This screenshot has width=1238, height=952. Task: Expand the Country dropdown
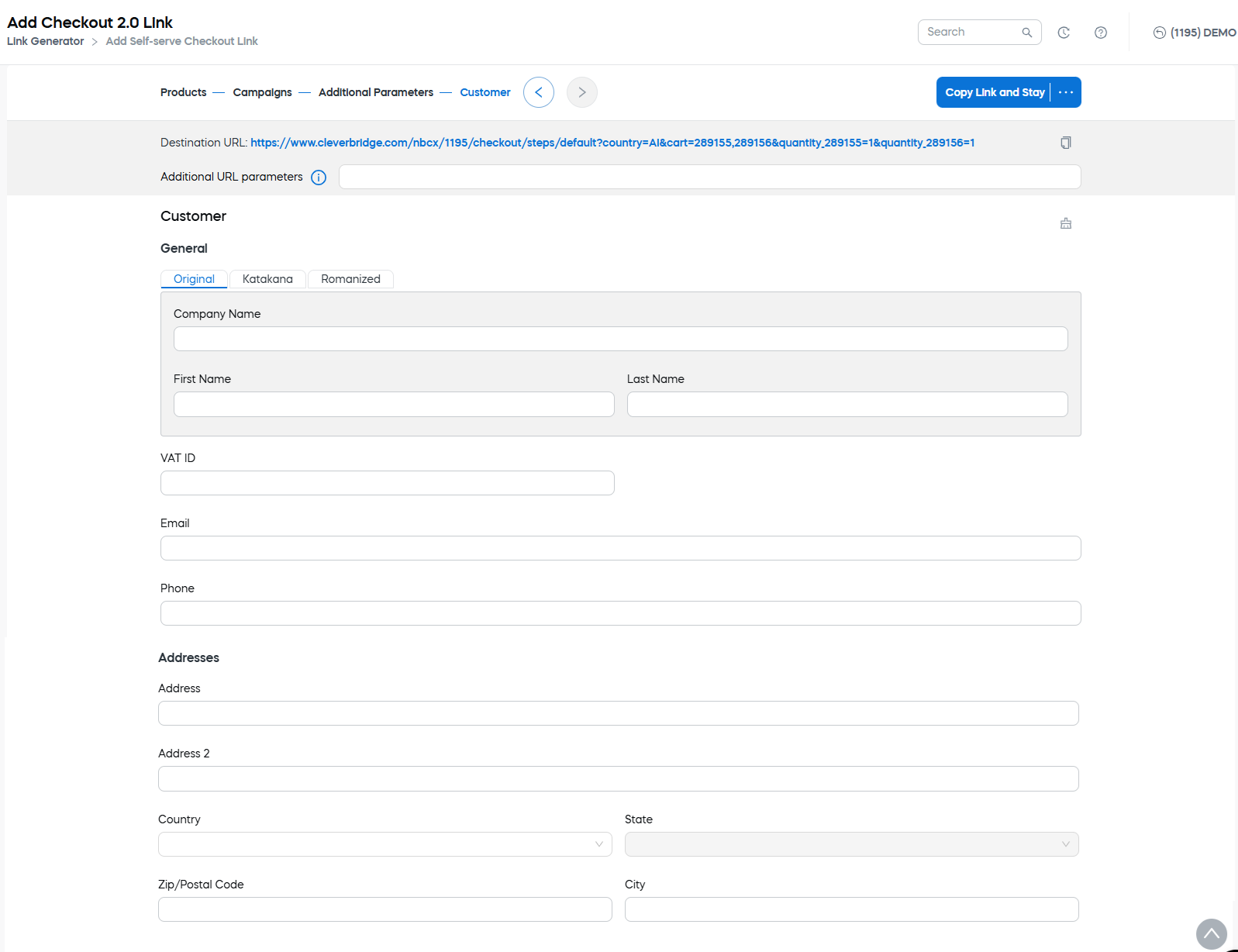pyautogui.click(x=385, y=844)
